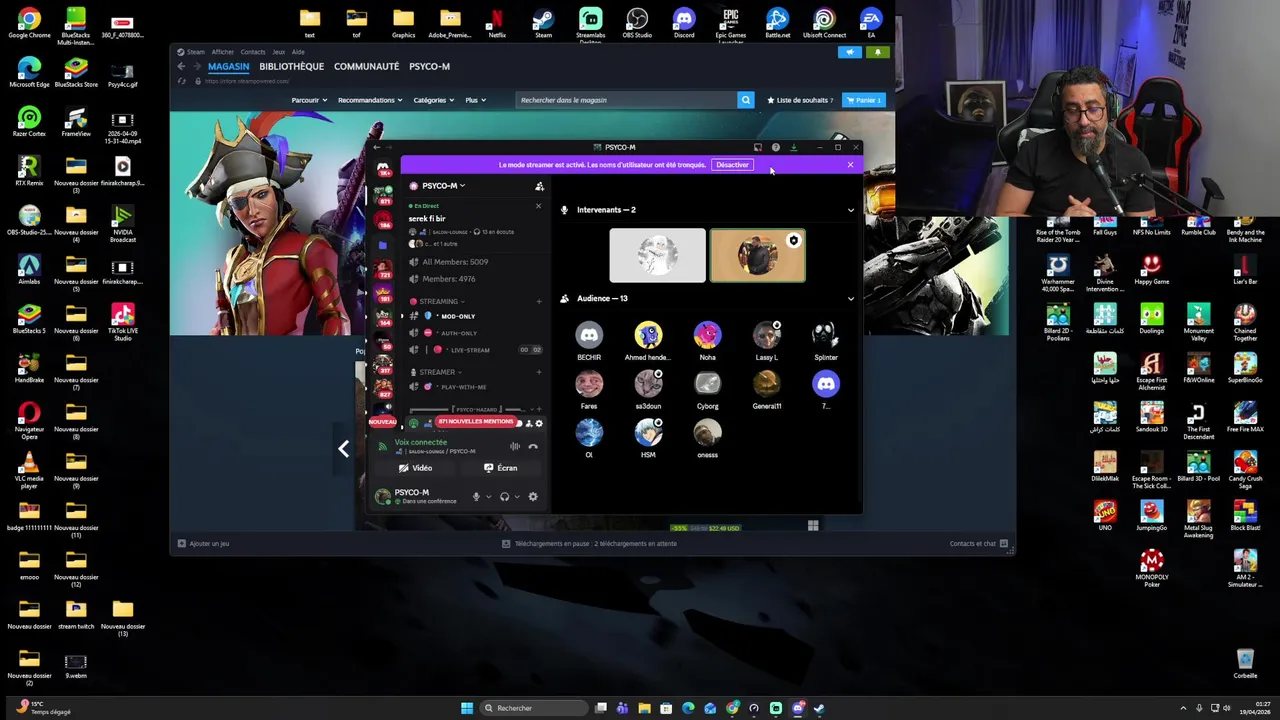Open Steam from the taskbar

[x=819, y=708]
